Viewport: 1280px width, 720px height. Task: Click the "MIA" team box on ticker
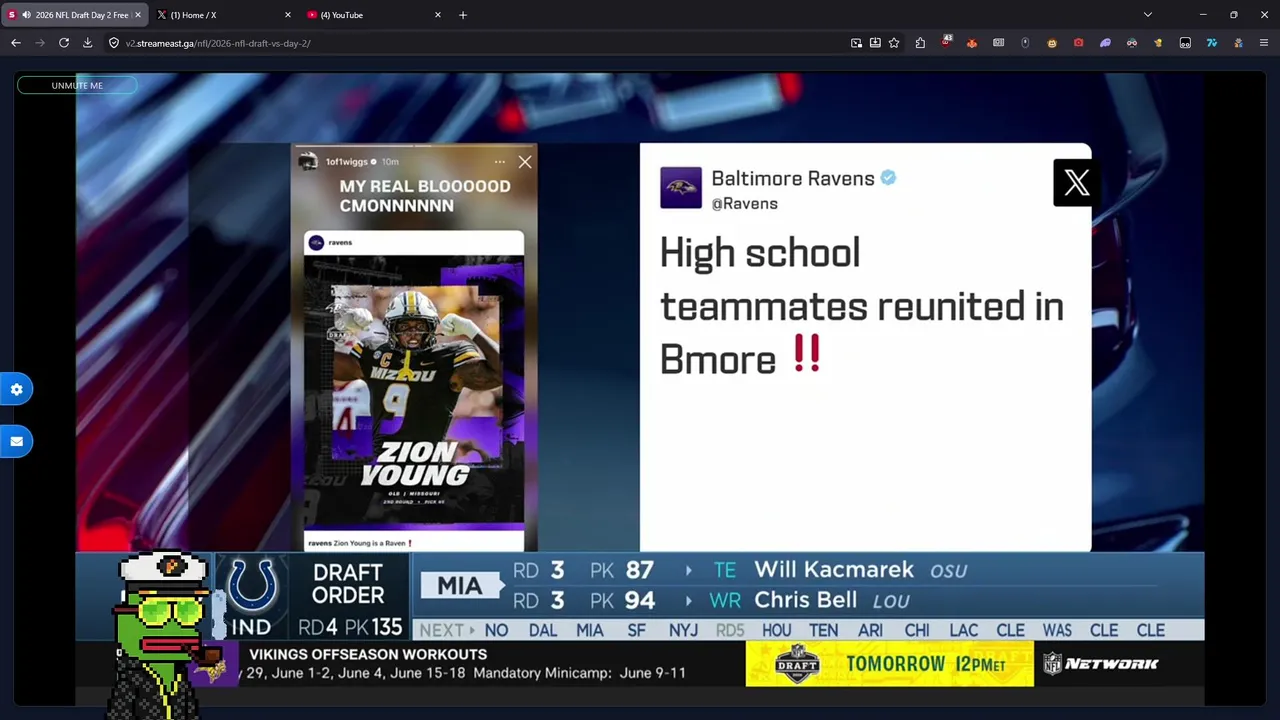[459, 586]
